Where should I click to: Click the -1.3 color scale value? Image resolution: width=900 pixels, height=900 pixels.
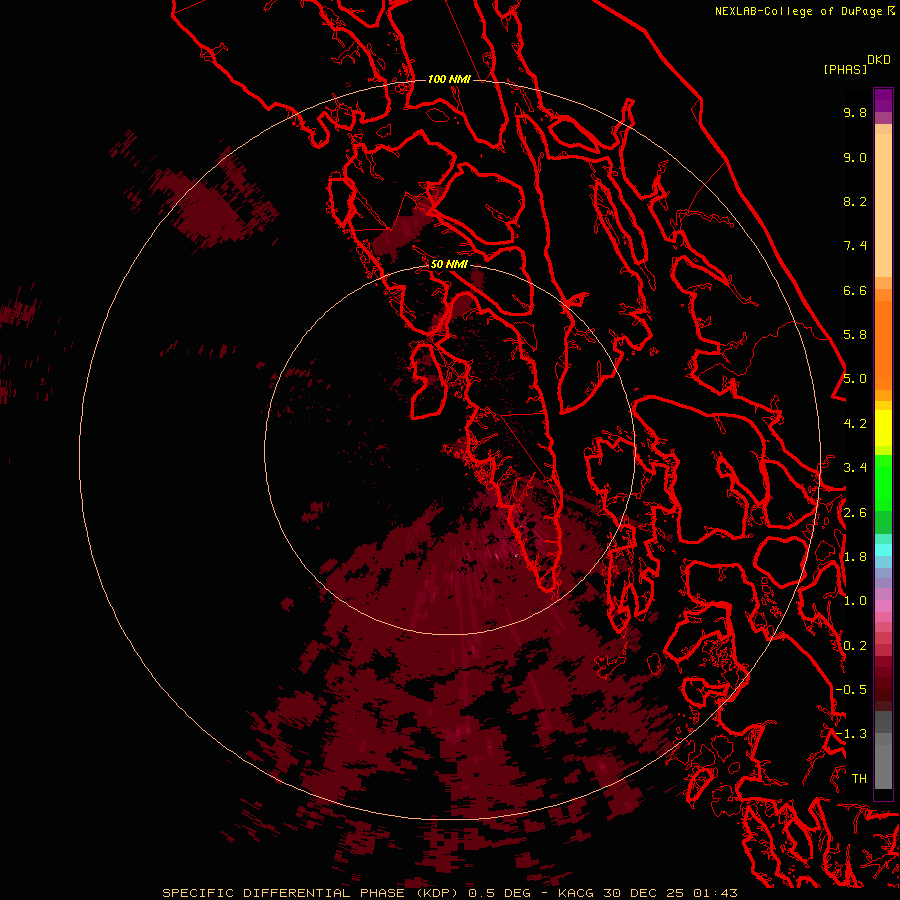point(851,734)
